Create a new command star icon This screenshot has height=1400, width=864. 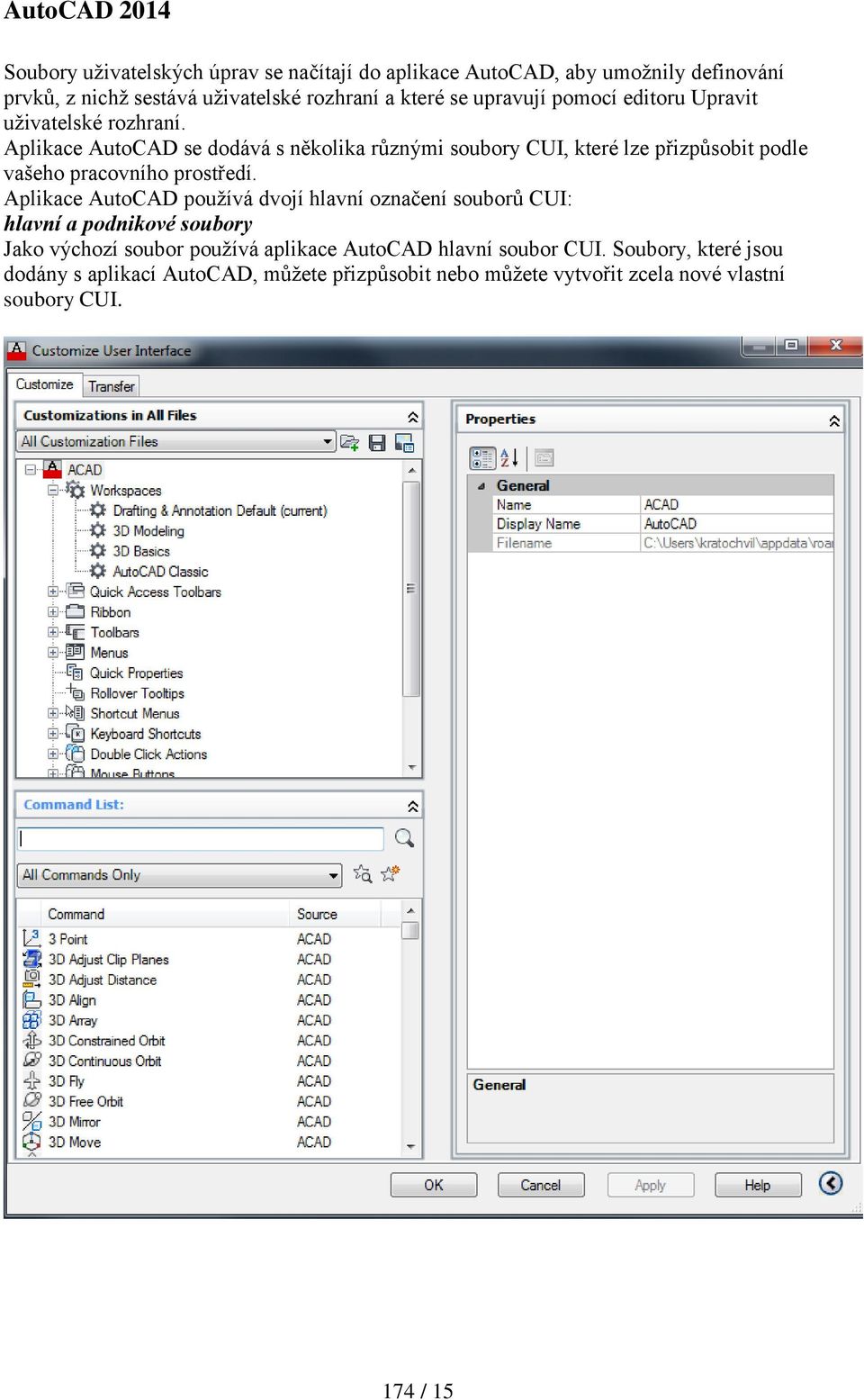[x=390, y=873]
